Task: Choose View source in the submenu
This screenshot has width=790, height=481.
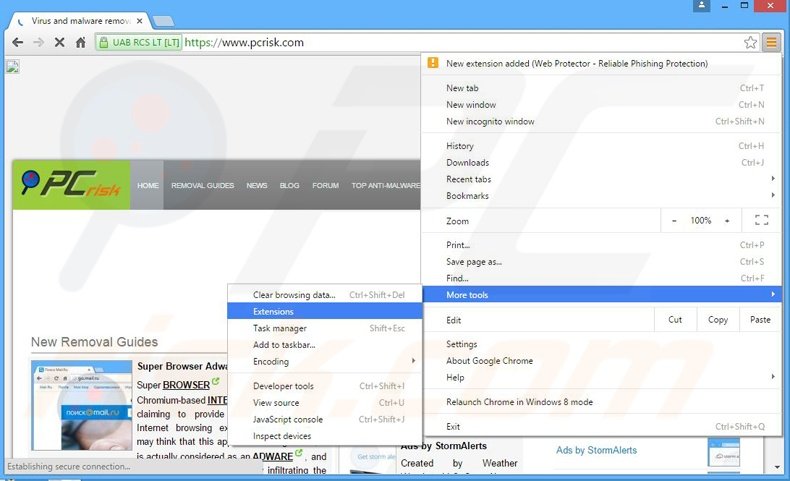Action: (x=325, y=402)
